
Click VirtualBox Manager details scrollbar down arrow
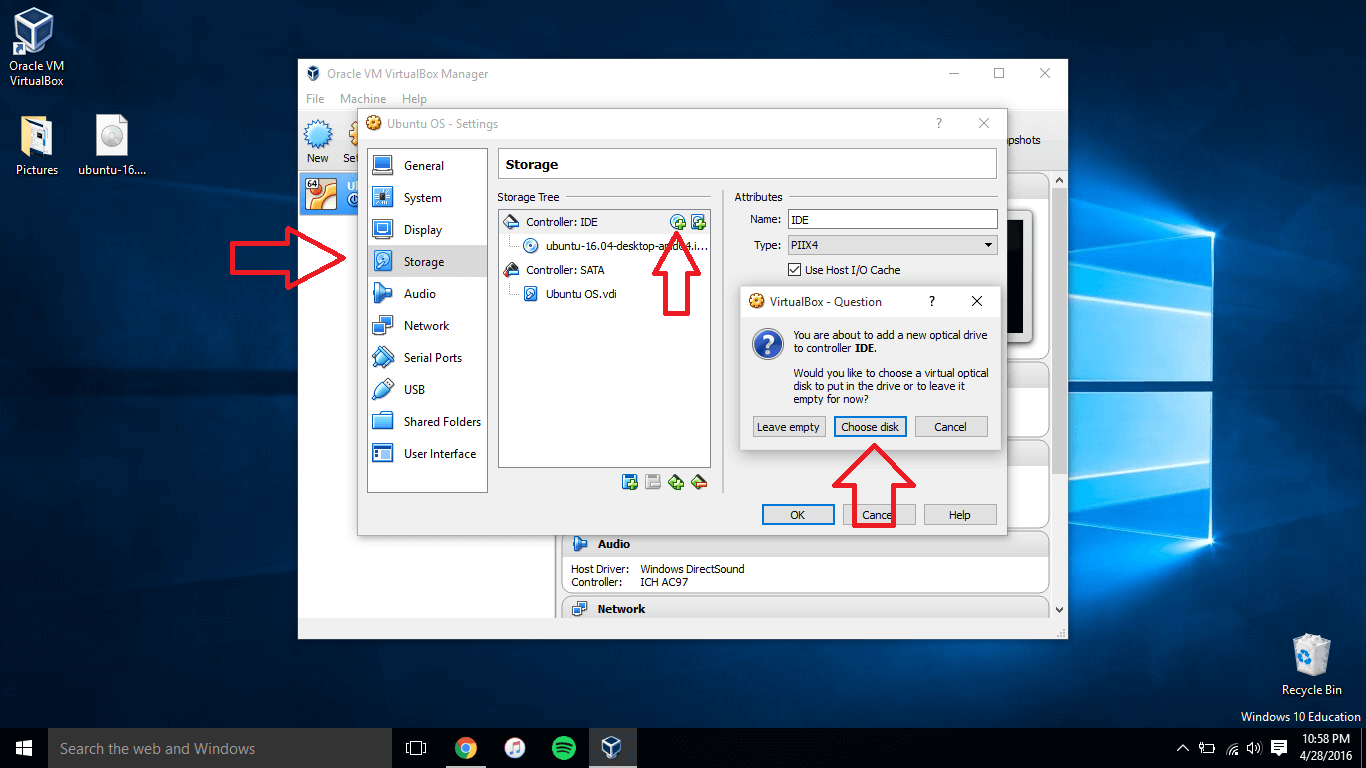pyautogui.click(x=1059, y=608)
